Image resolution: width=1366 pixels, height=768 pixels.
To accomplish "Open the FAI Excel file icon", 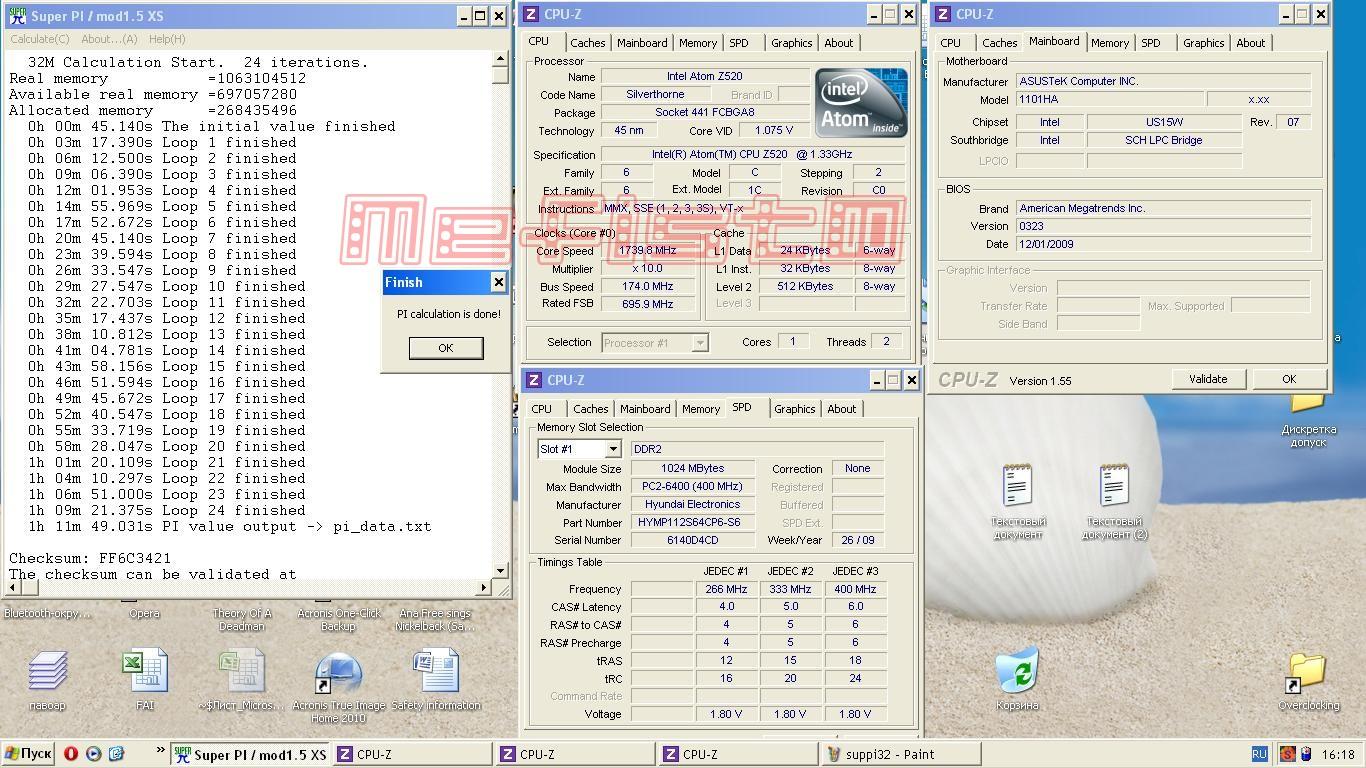I will click(144, 671).
